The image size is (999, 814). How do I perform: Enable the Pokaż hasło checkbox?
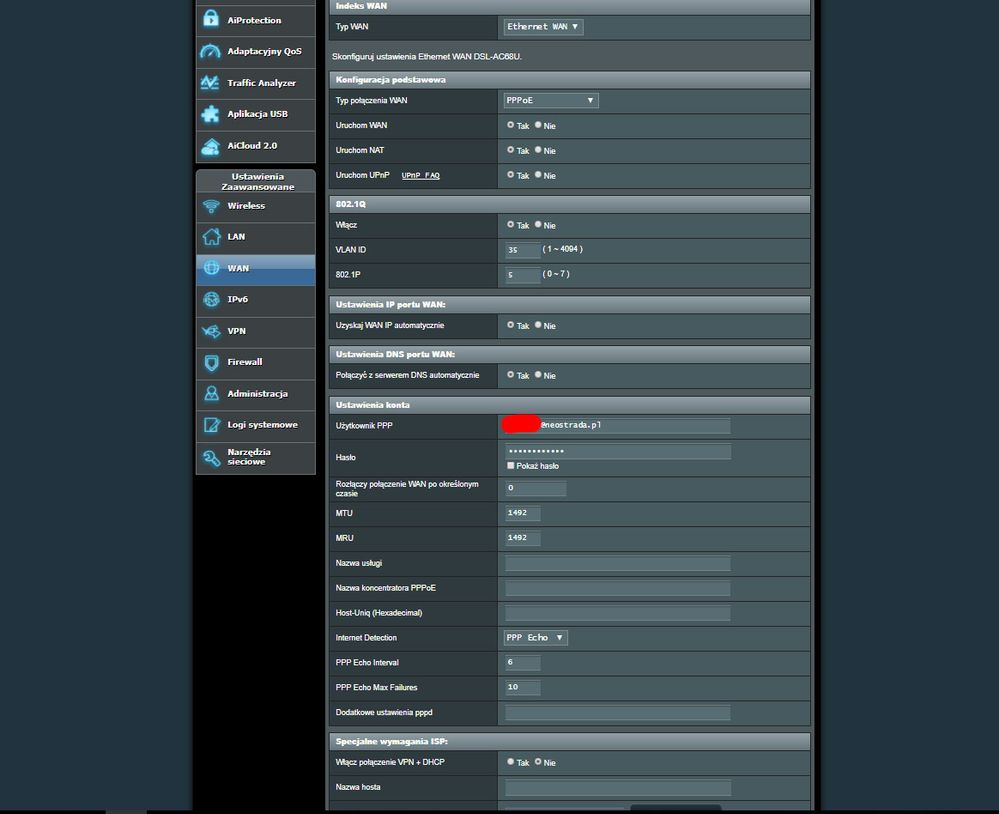coord(511,466)
